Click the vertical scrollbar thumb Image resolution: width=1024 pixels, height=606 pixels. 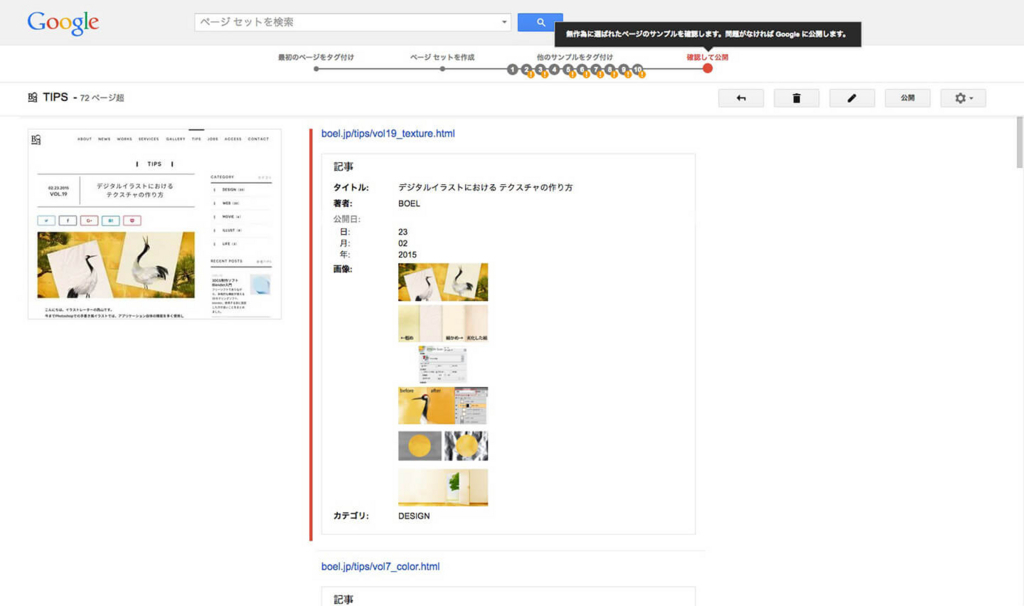pos(1019,142)
